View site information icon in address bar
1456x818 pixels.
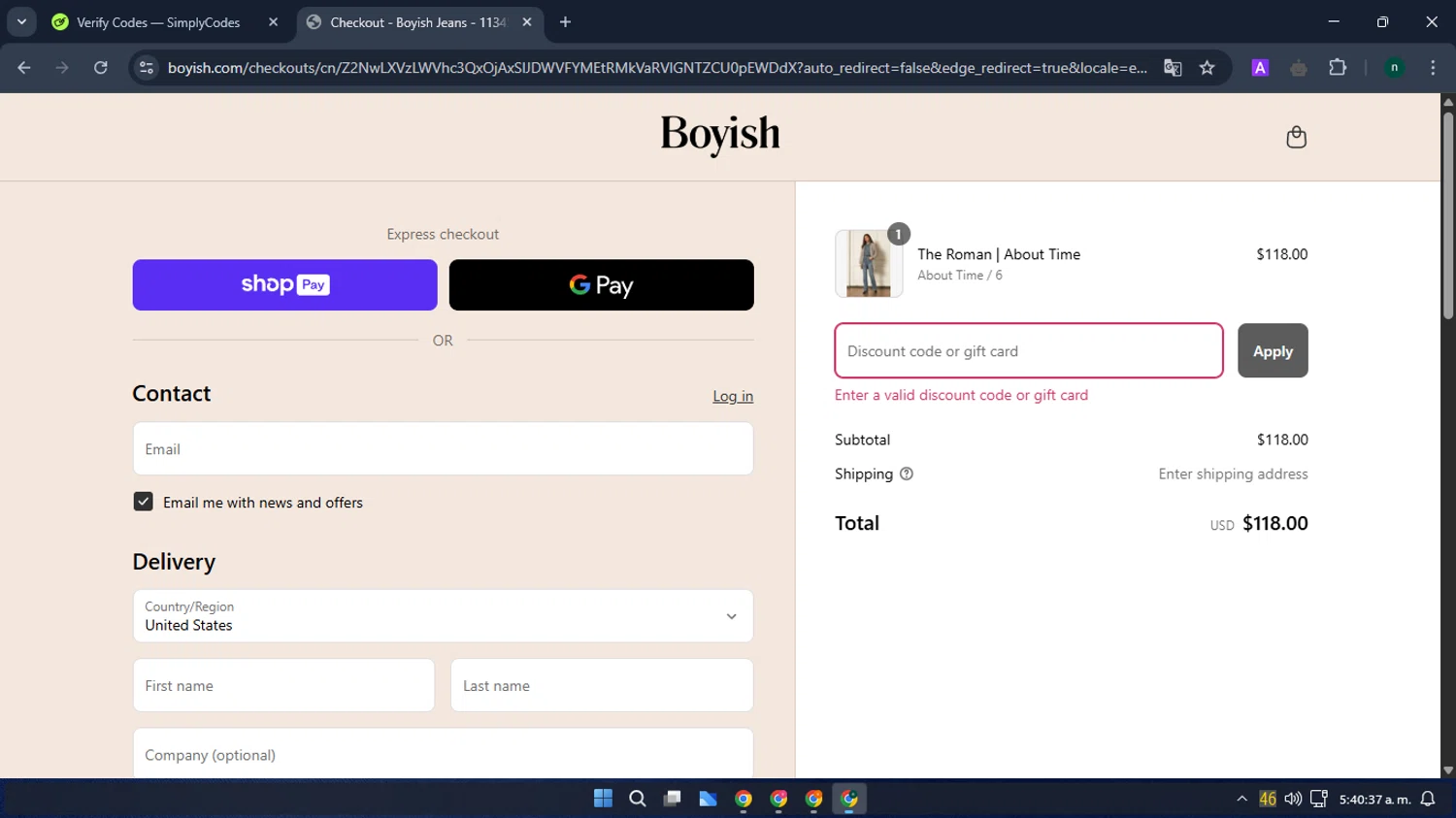tap(147, 67)
